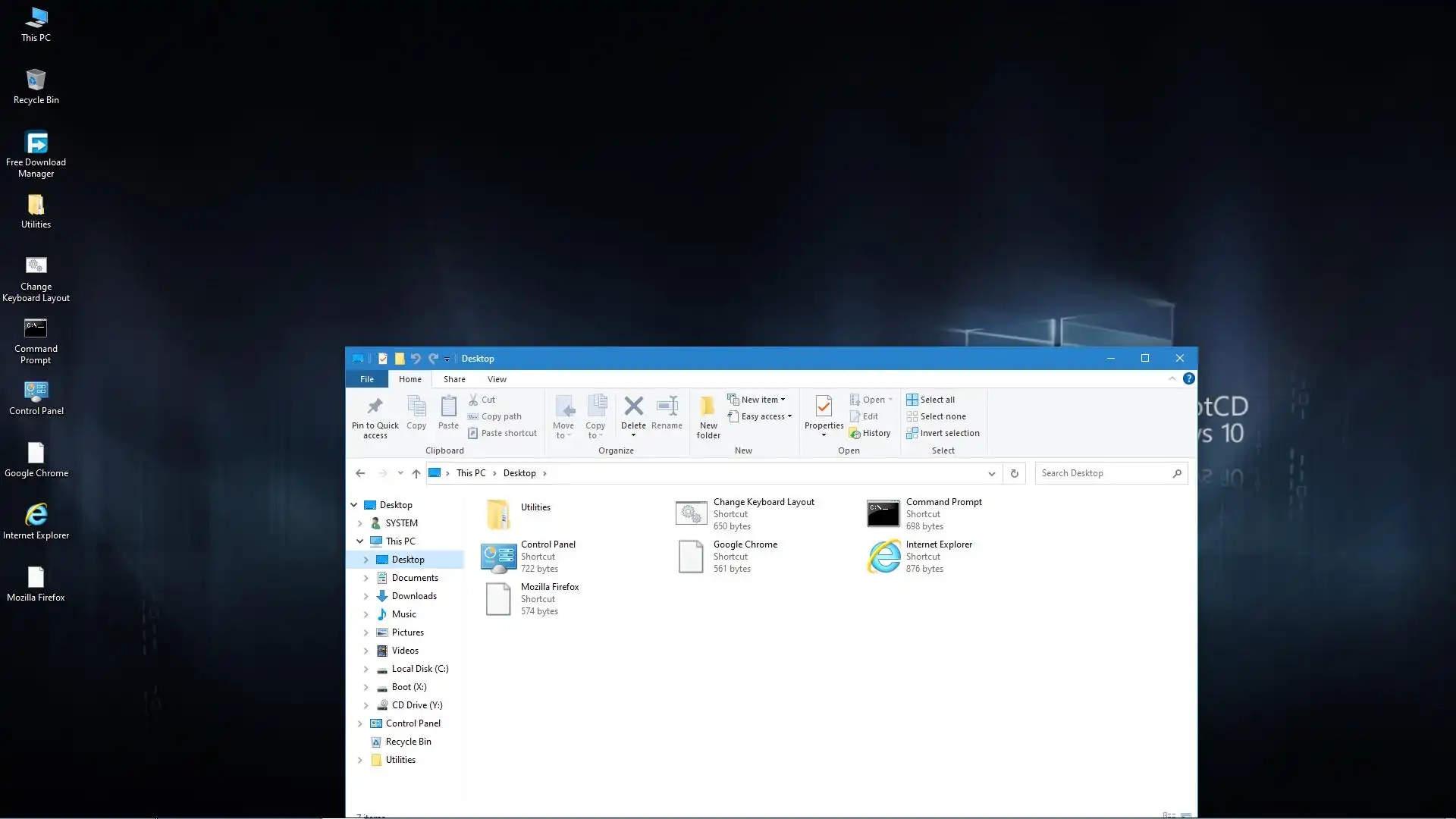Collapse the This PC tree node
The width and height of the screenshot is (1456, 819).
point(359,541)
